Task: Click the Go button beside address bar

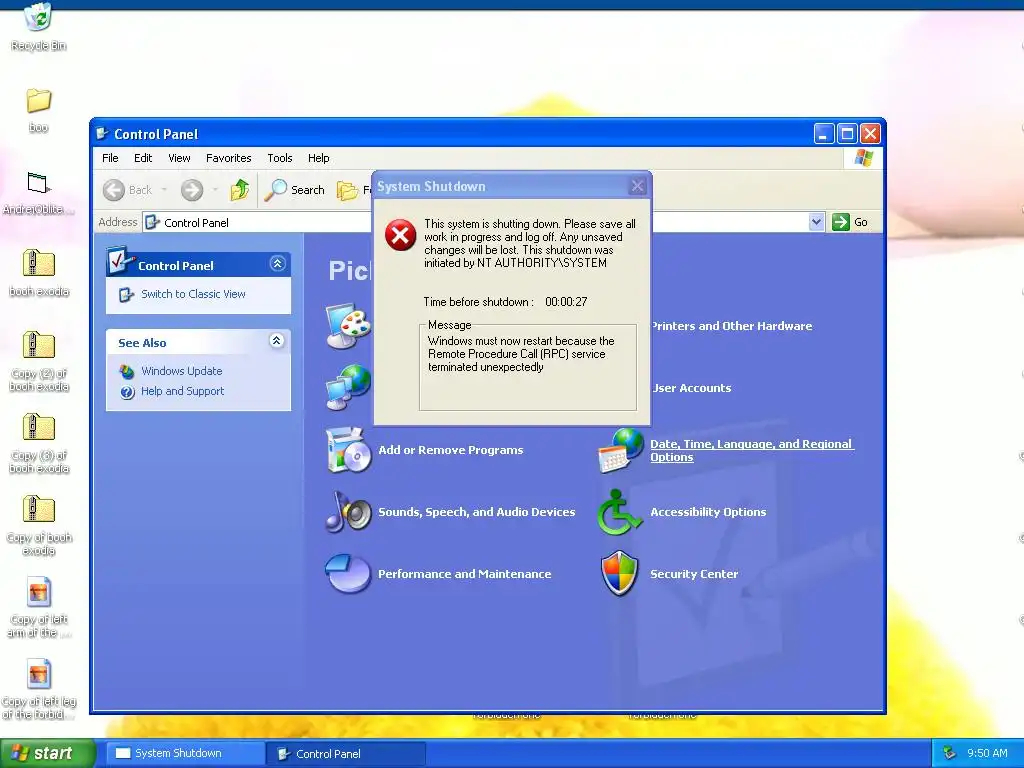Action: tap(850, 222)
